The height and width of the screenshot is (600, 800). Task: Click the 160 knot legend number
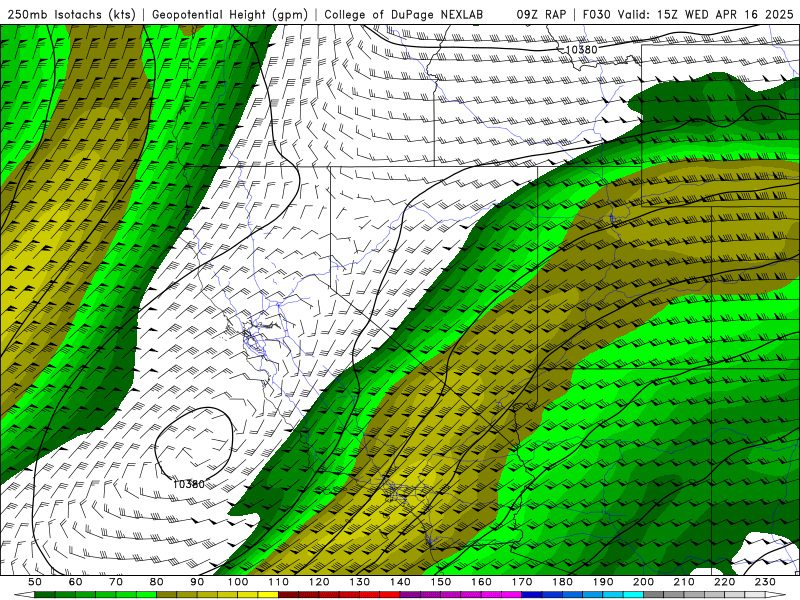click(482, 582)
